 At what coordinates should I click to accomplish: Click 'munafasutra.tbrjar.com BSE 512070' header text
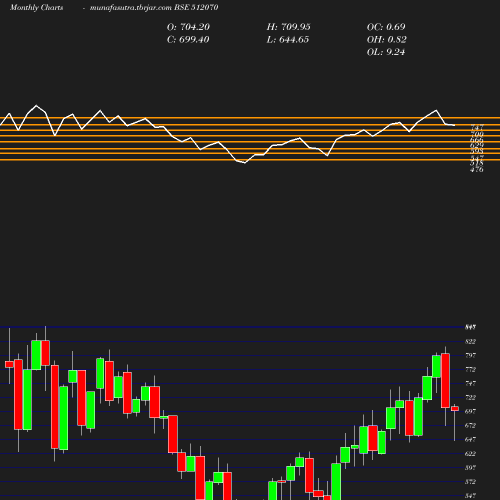click(x=154, y=7)
